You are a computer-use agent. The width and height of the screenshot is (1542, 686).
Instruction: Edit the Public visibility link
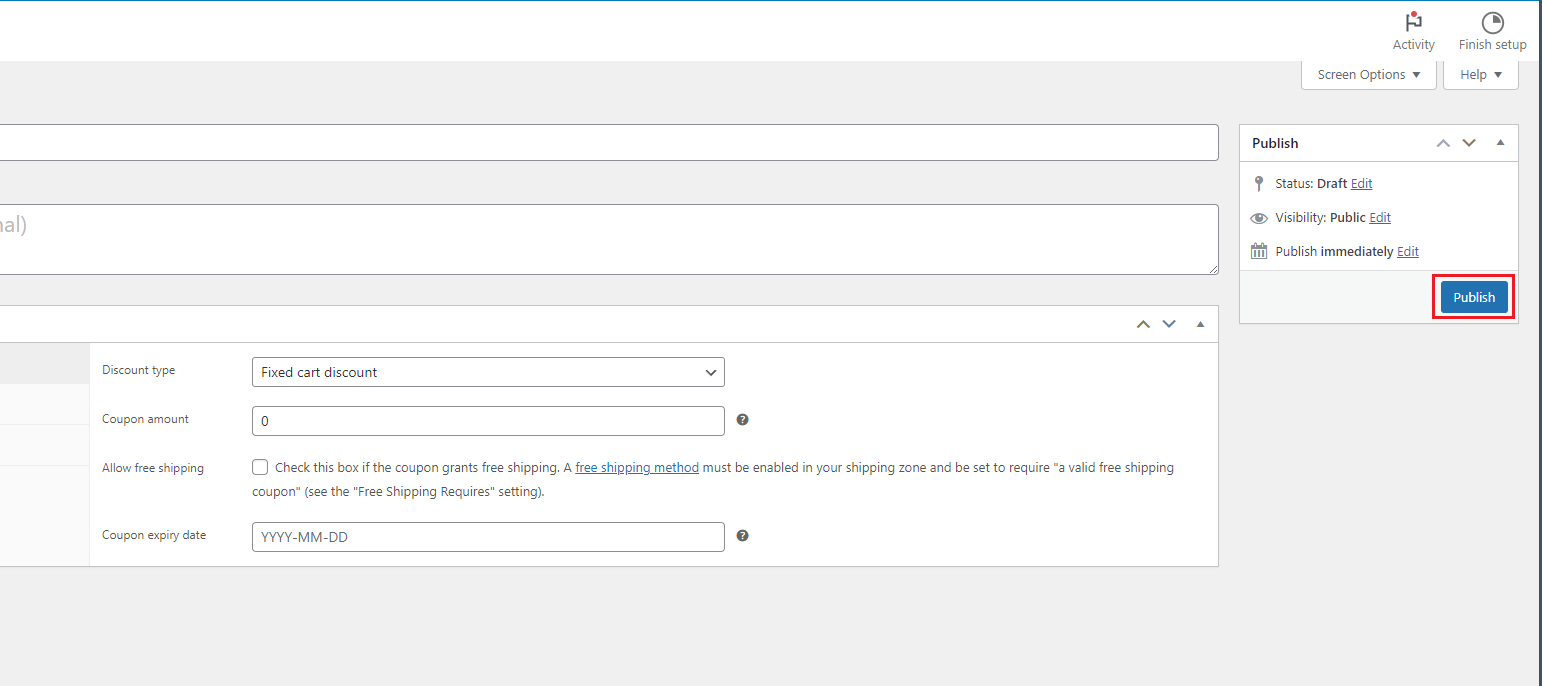1380,218
